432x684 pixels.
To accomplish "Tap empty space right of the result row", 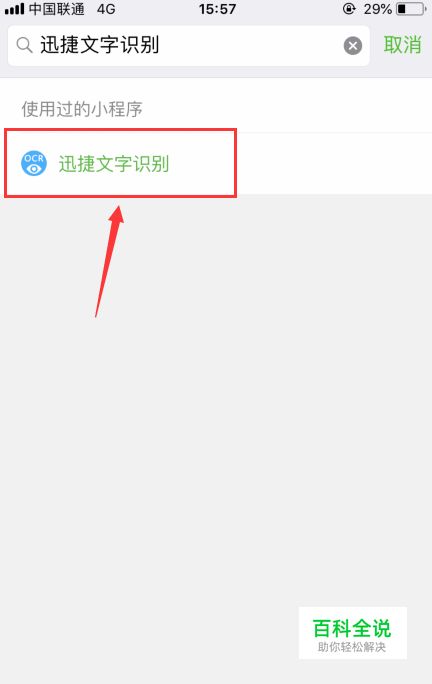I will [x=334, y=164].
